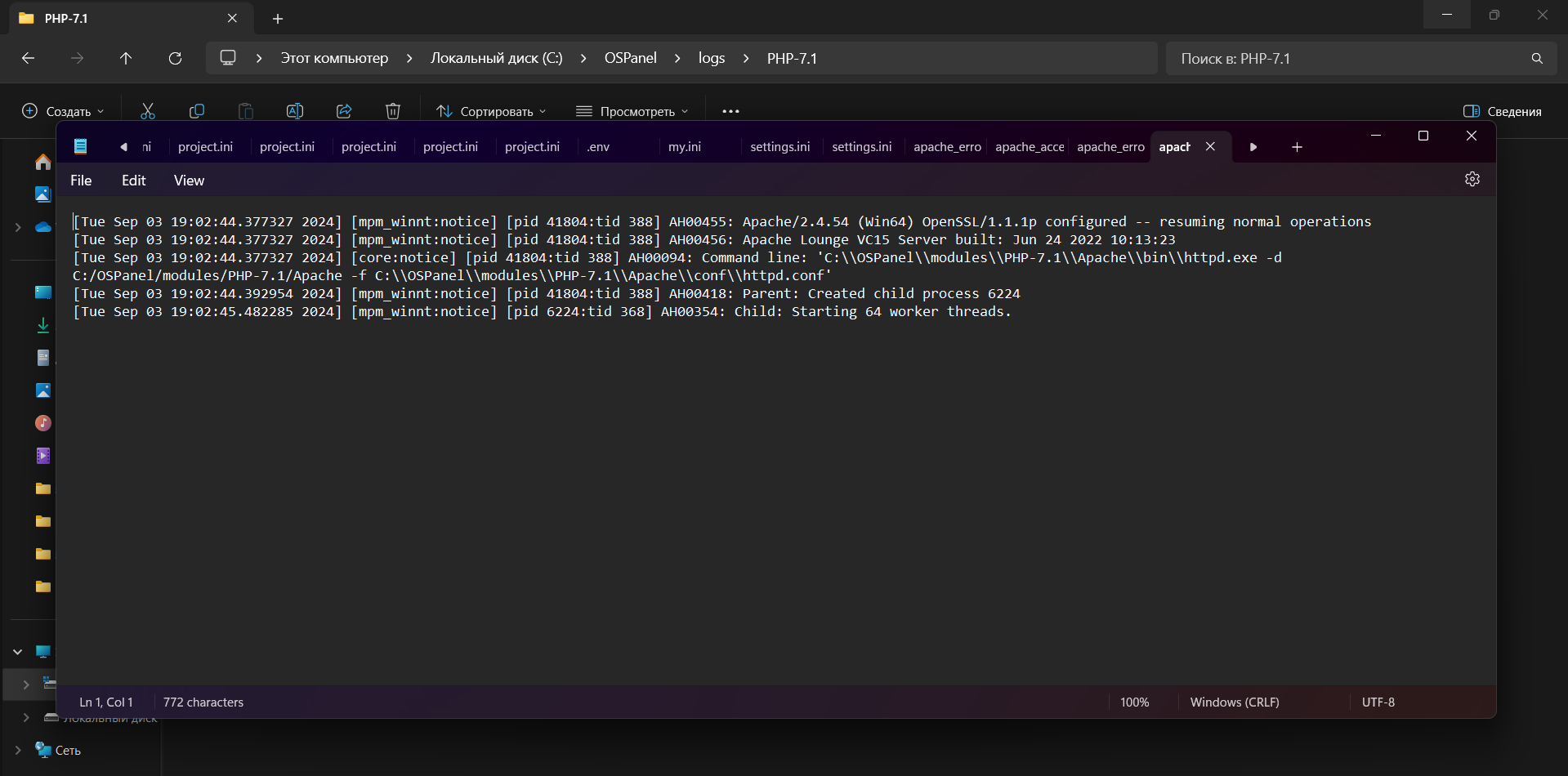The height and width of the screenshot is (776, 1568).
Task: Close the PHP-7.1 Explorer tab
Action: (232, 18)
